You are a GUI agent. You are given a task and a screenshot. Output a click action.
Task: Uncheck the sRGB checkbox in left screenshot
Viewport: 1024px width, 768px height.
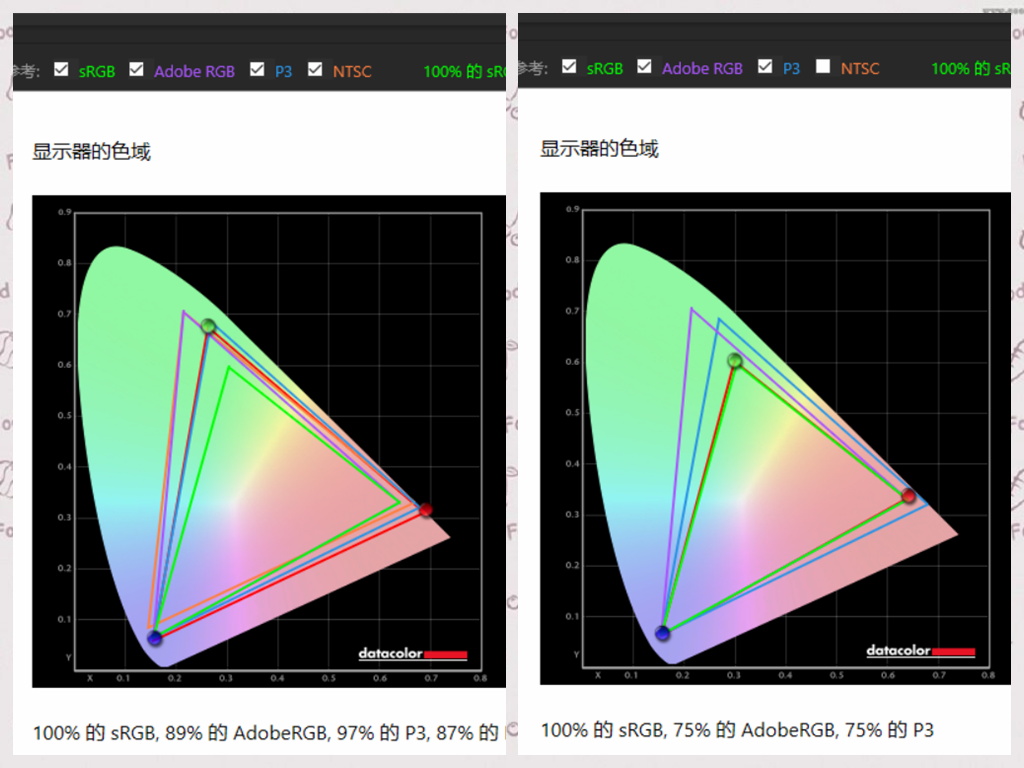tap(61, 69)
